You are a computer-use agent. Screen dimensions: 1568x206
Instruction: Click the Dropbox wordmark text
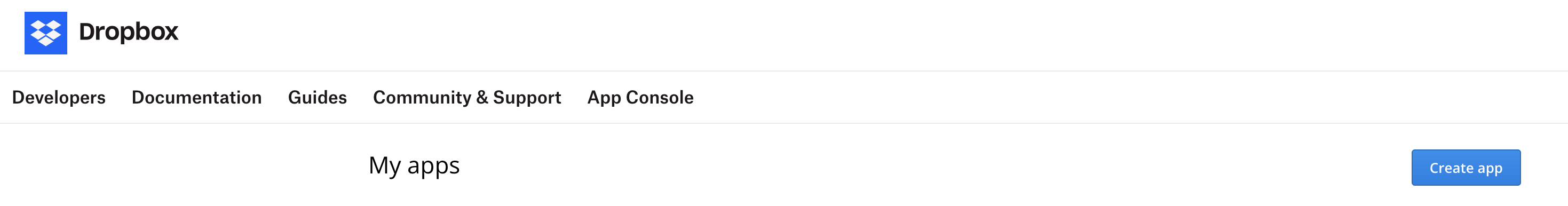[x=129, y=31]
